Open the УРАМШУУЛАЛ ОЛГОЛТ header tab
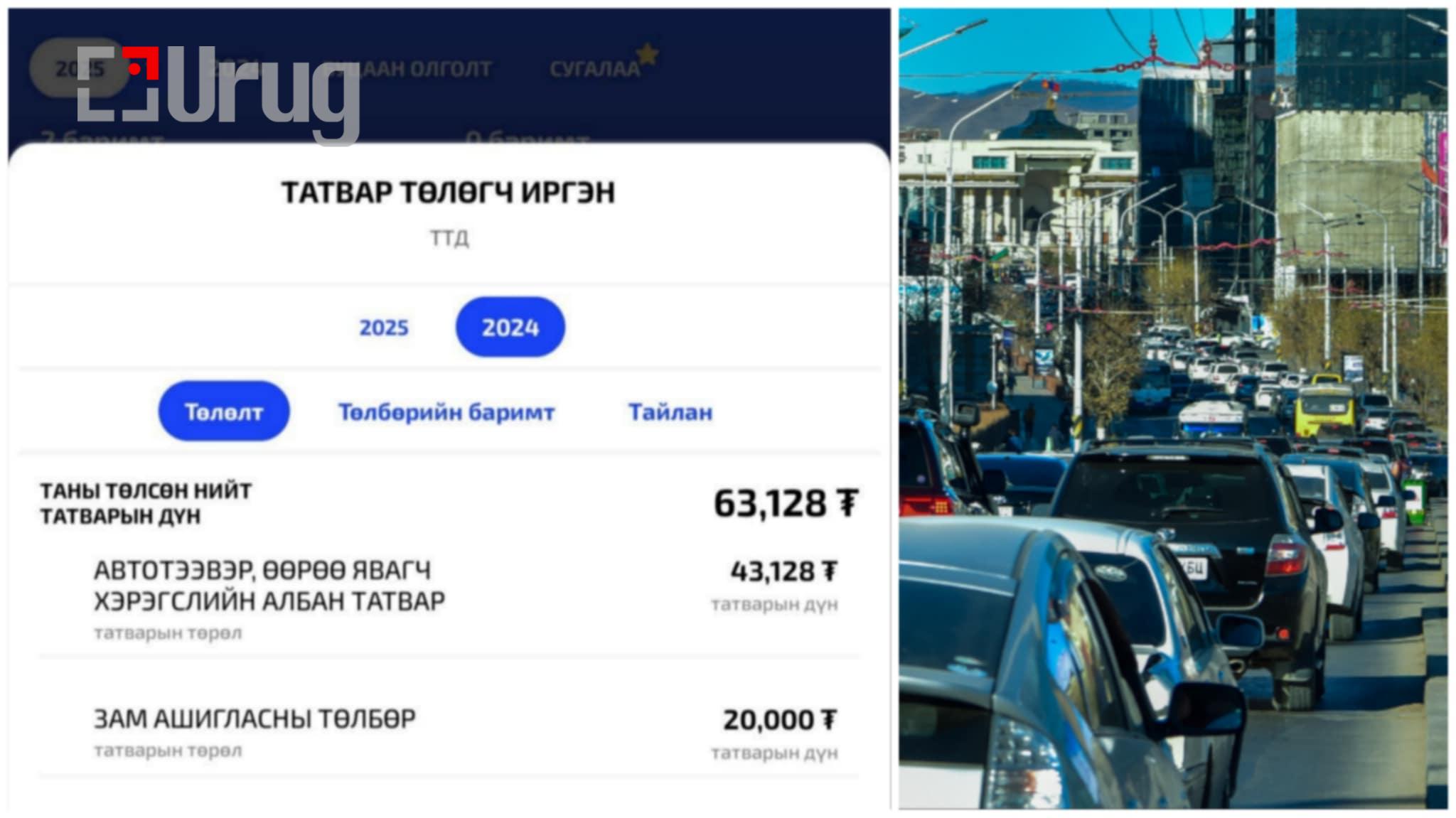 407,69
